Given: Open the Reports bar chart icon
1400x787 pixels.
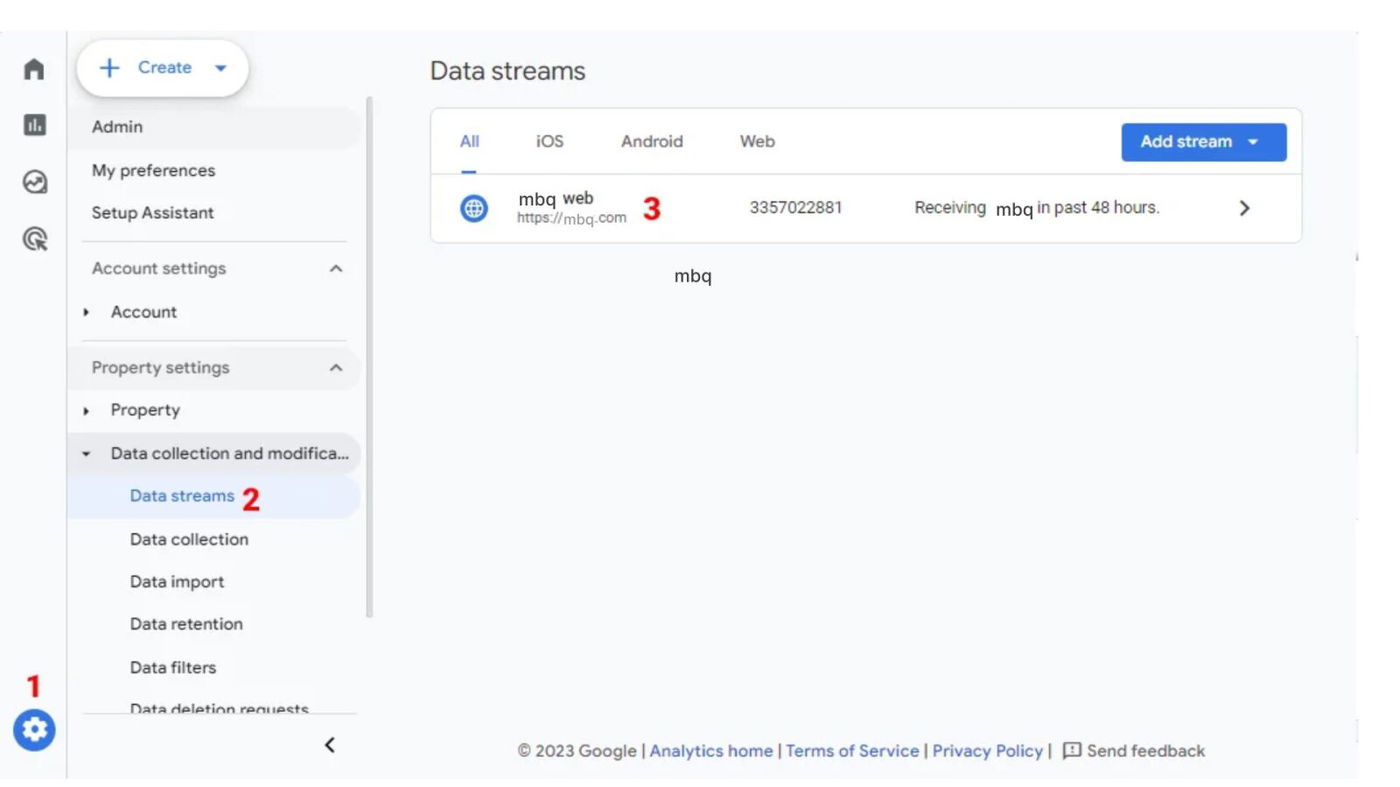Looking at the screenshot, I should pyautogui.click(x=34, y=125).
